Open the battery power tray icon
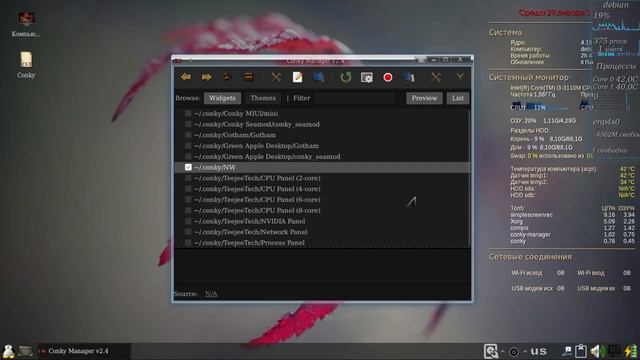Image resolution: width=640 pixels, height=360 pixels. tap(631, 351)
